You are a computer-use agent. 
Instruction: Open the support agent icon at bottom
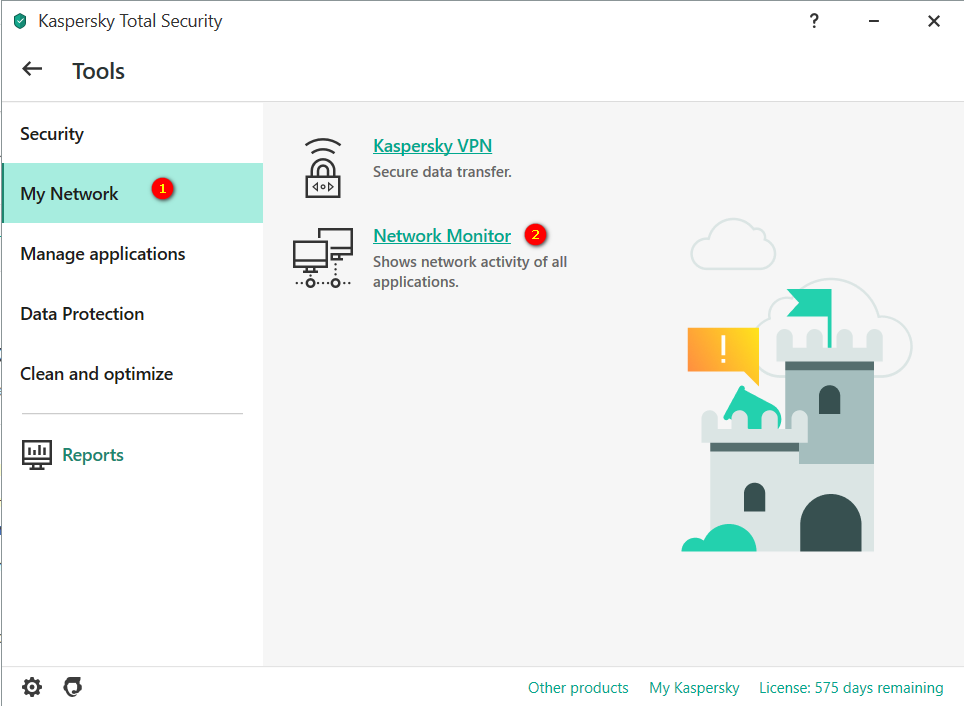coord(73,687)
